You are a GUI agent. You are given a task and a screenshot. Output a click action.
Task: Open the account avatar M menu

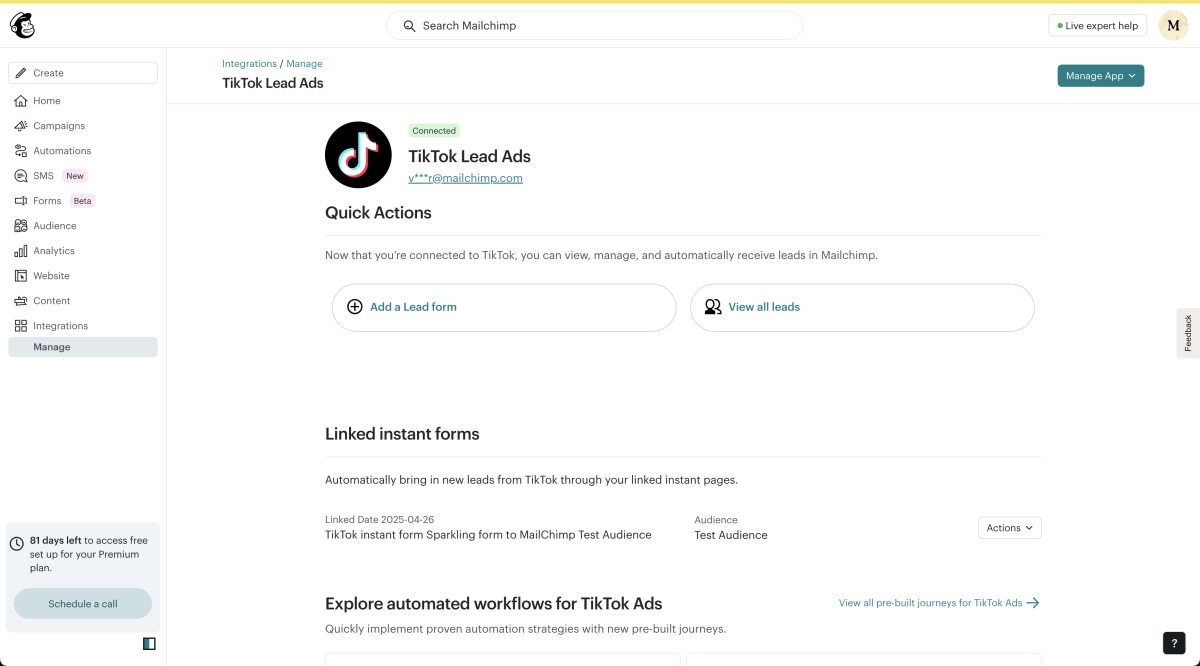coord(1173,26)
